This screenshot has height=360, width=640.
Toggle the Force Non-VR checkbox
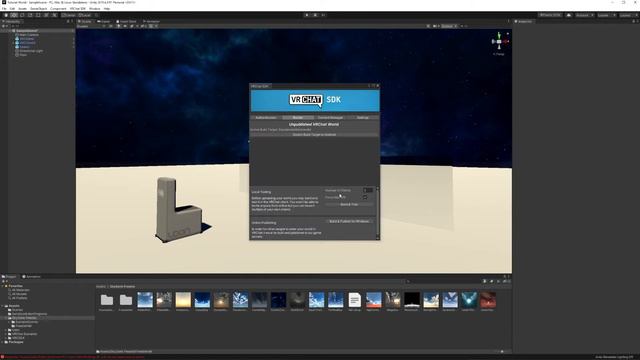point(365,198)
